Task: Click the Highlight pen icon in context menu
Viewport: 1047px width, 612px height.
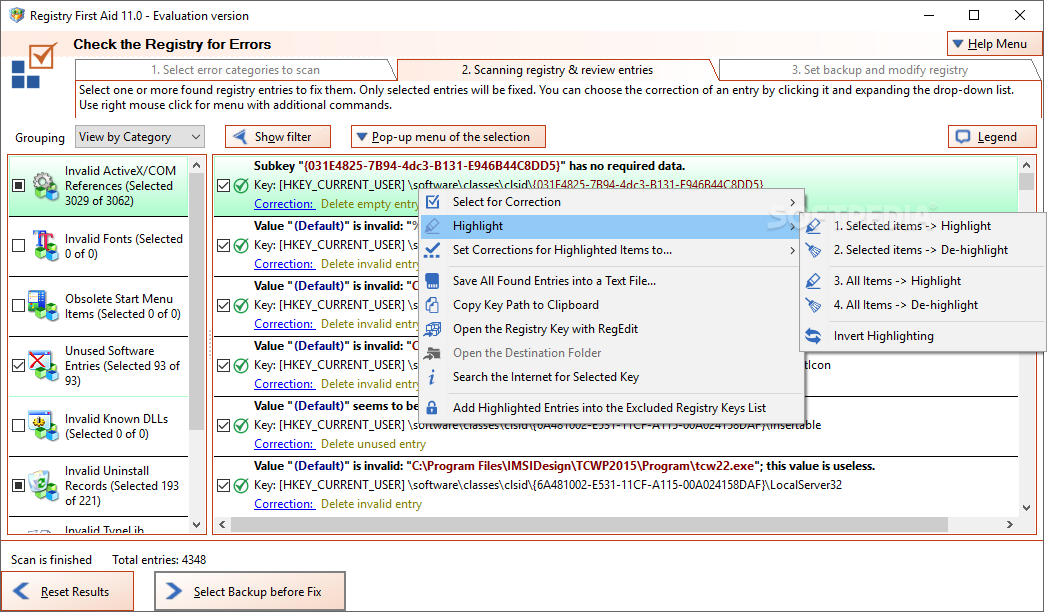Action: (x=433, y=226)
